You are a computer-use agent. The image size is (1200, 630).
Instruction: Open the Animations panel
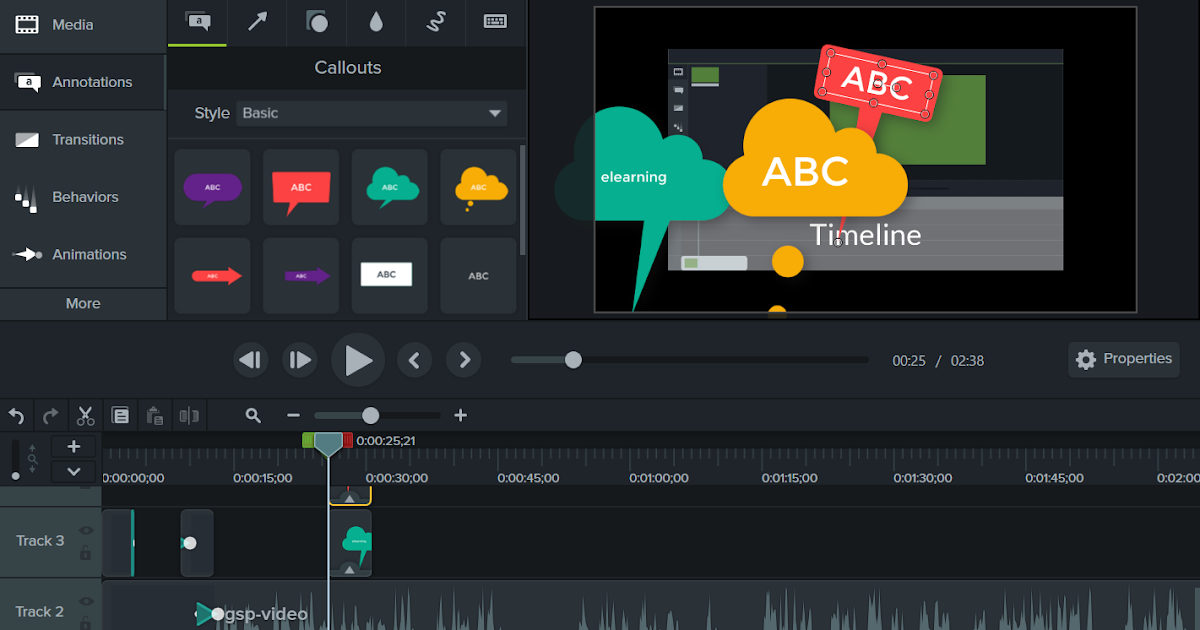83,255
